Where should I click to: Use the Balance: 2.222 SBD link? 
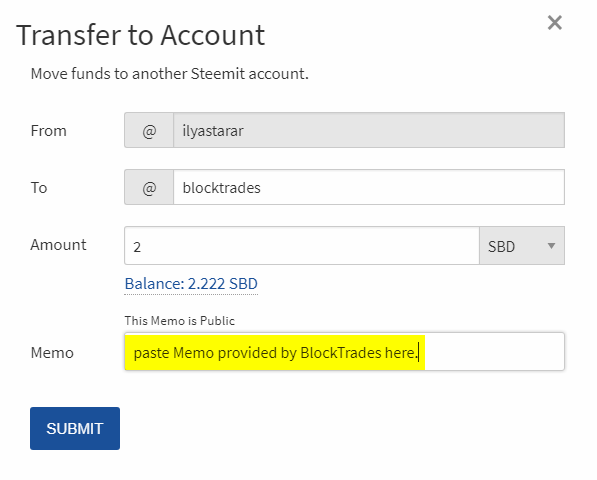pos(191,284)
